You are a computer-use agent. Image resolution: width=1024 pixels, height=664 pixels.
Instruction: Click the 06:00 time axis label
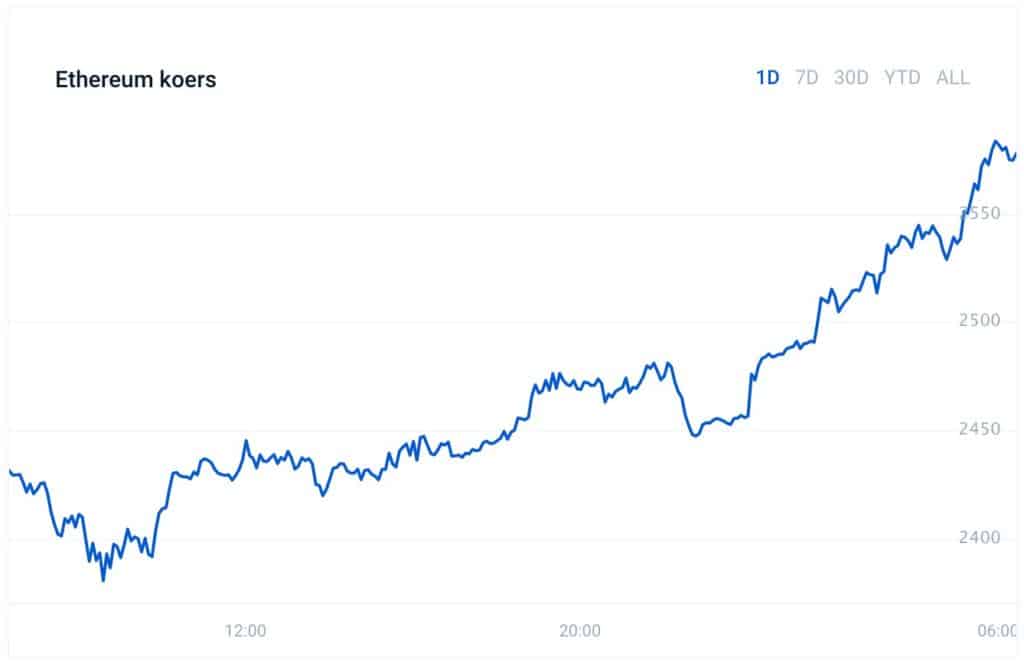pos(997,631)
